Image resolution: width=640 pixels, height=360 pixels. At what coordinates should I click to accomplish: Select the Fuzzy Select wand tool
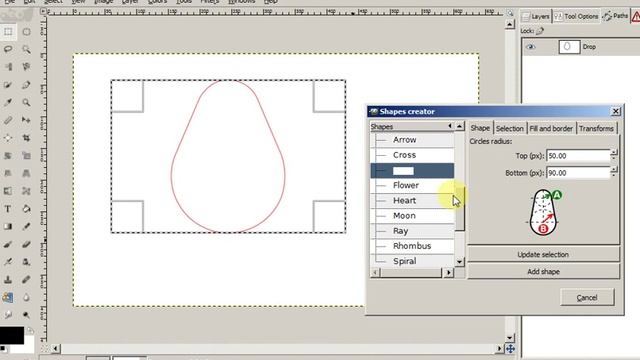point(26,49)
